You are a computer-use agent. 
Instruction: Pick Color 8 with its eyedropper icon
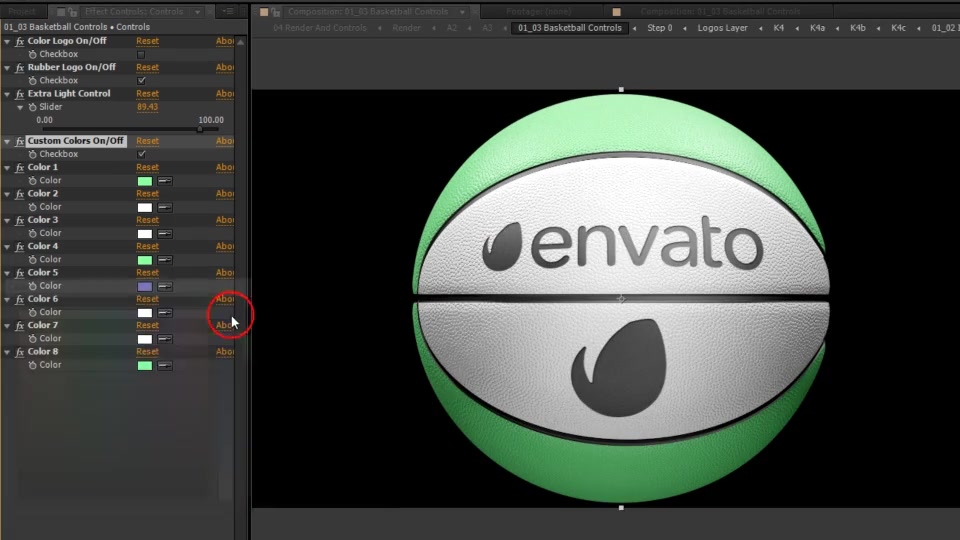click(x=165, y=365)
